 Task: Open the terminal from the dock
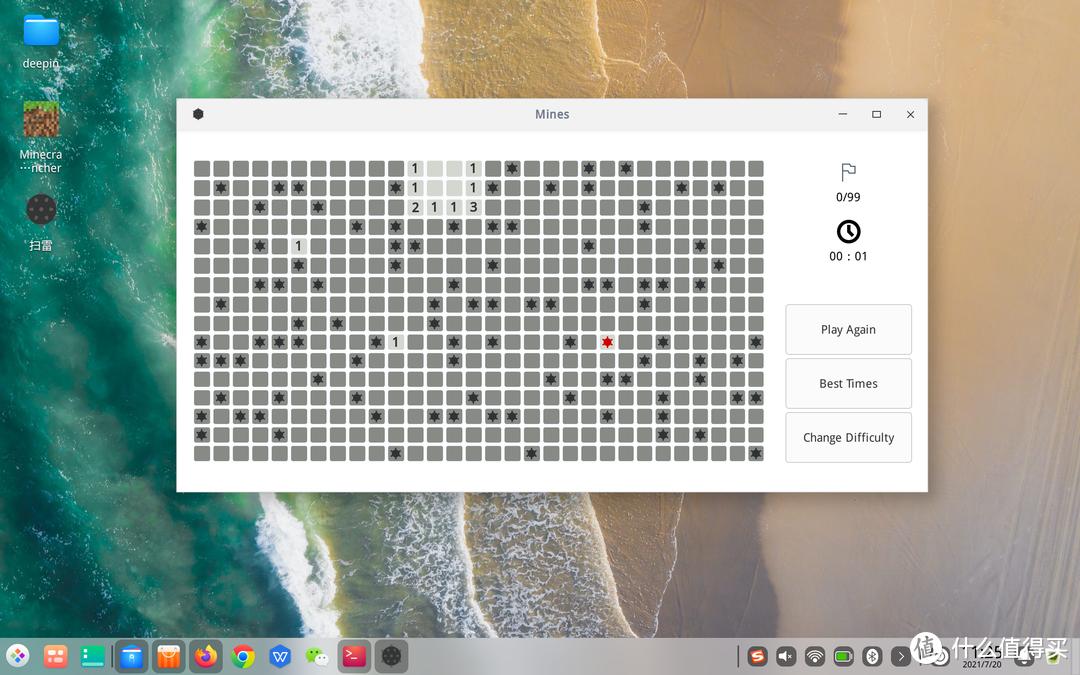tap(354, 657)
